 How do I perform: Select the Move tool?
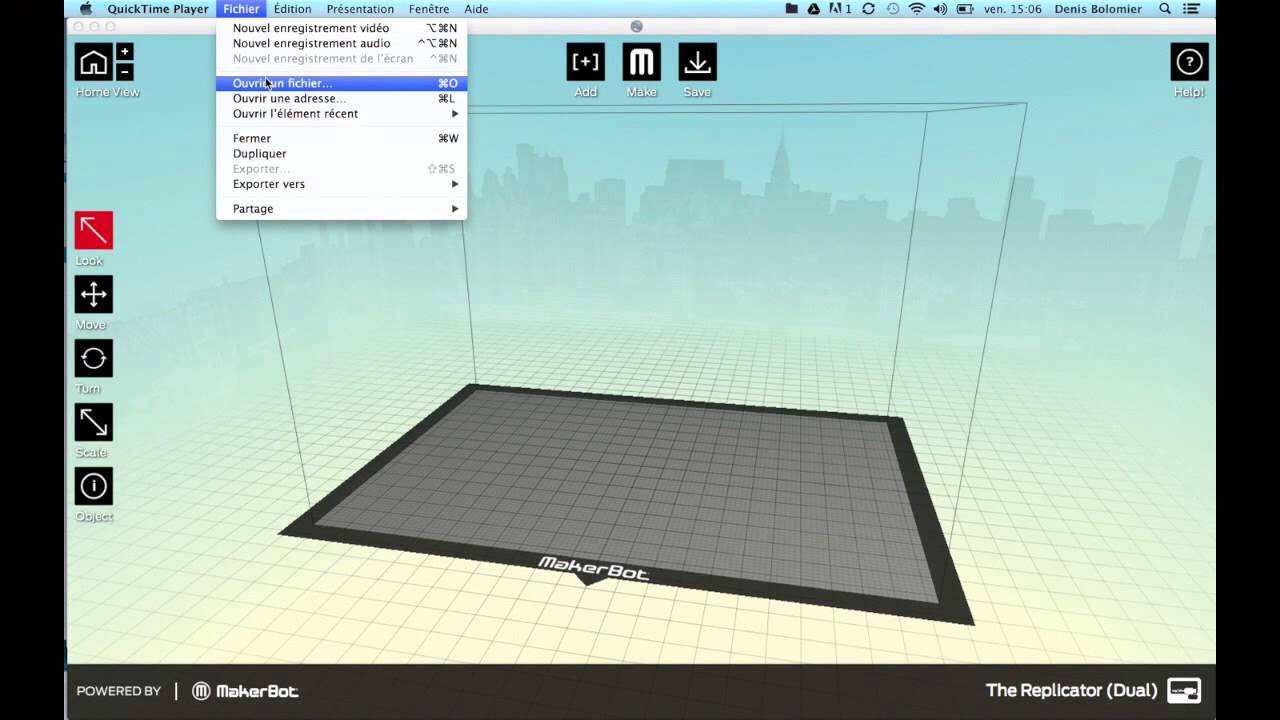[93, 294]
